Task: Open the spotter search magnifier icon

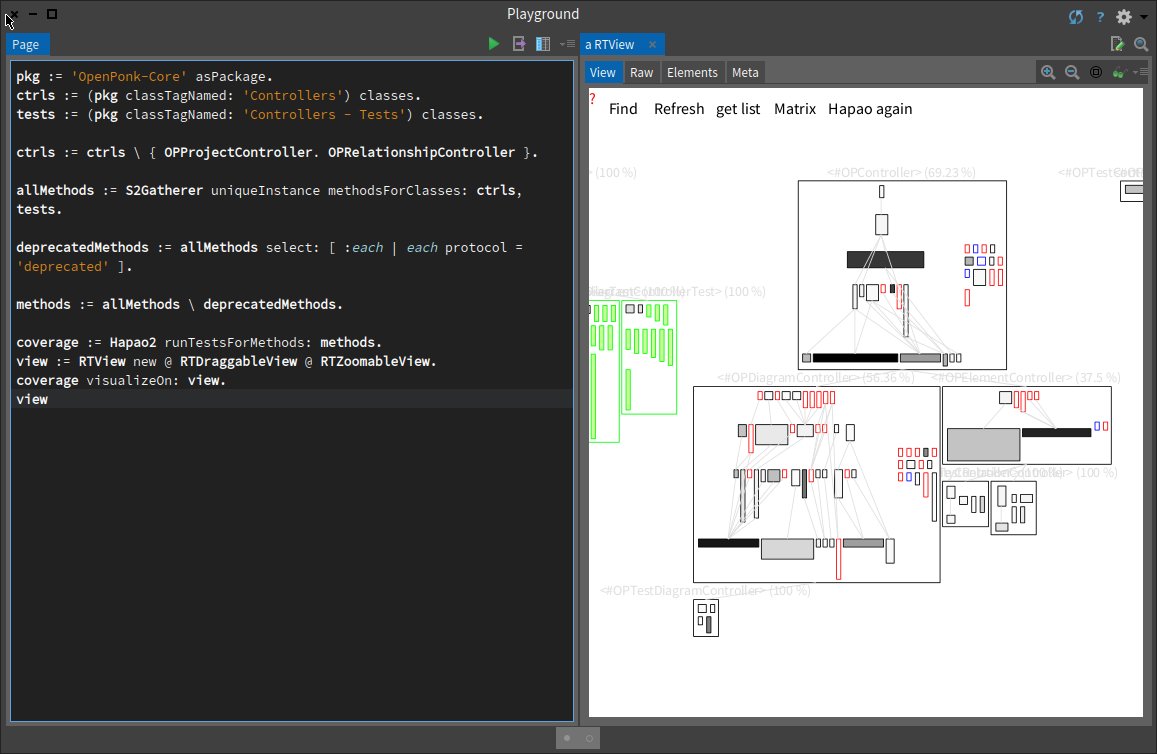Action: click(1141, 44)
